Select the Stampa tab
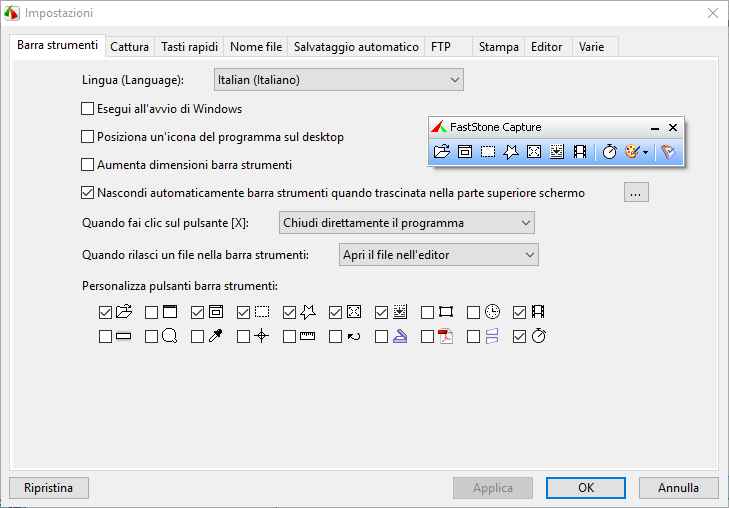The height and width of the screenshot is (508, 729). [498, 47]
